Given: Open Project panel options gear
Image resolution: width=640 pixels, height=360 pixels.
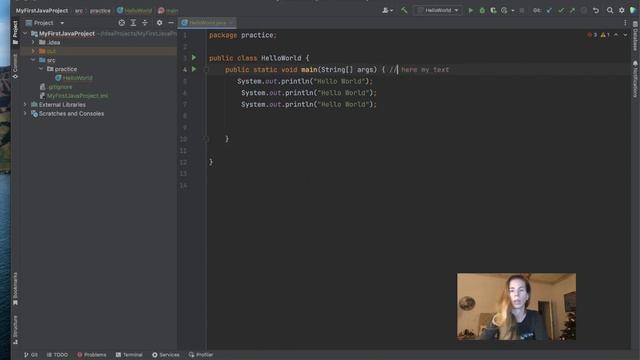Looking at the screenshot, I should (x=160, y=23).
